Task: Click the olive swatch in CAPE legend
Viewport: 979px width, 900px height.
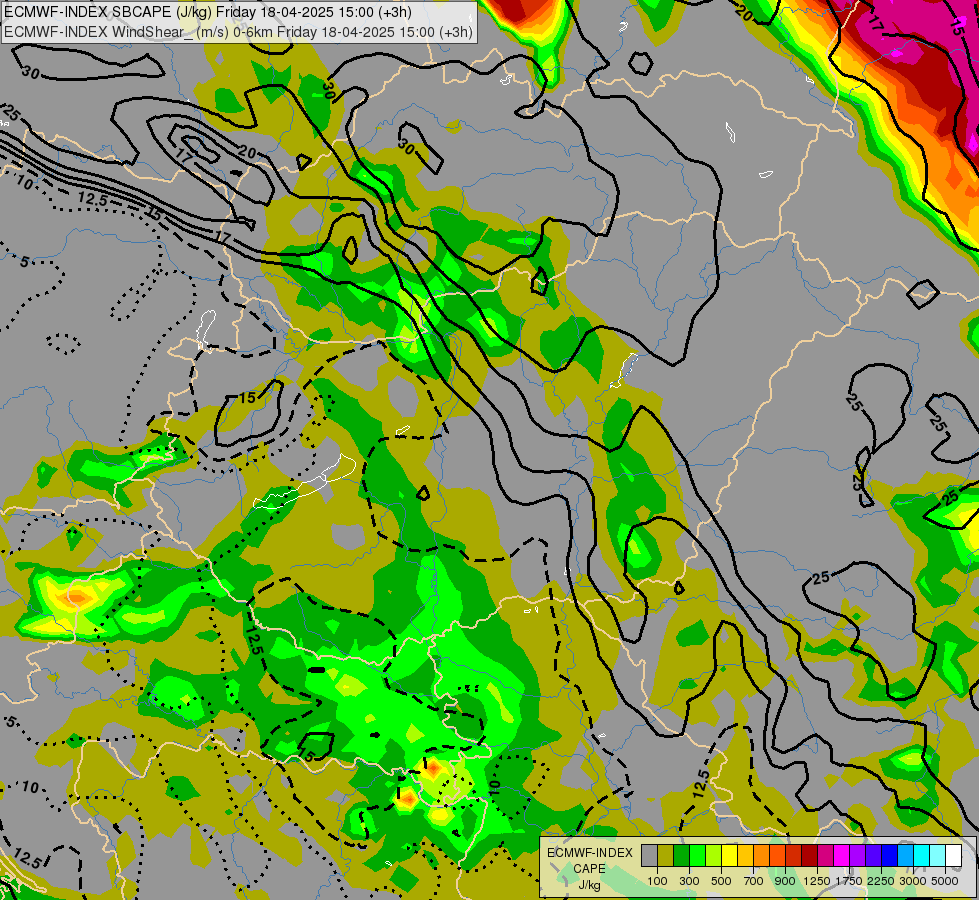Action: tap(666, 856)
